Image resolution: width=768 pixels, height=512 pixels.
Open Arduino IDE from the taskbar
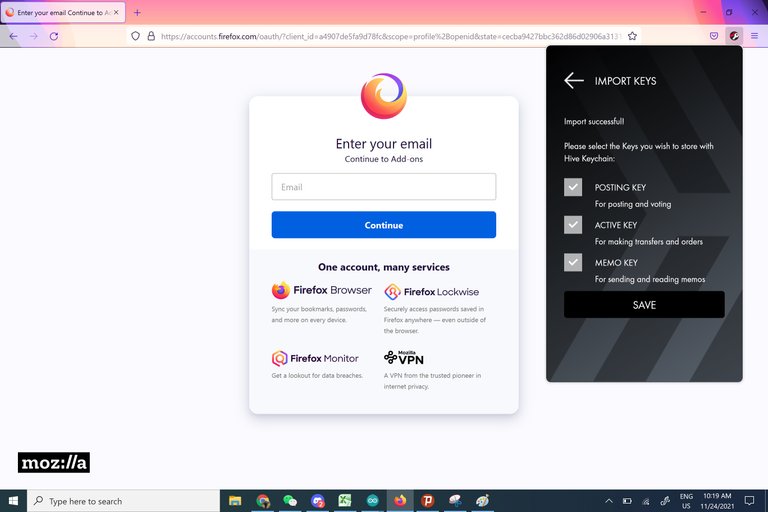[373, 501]
